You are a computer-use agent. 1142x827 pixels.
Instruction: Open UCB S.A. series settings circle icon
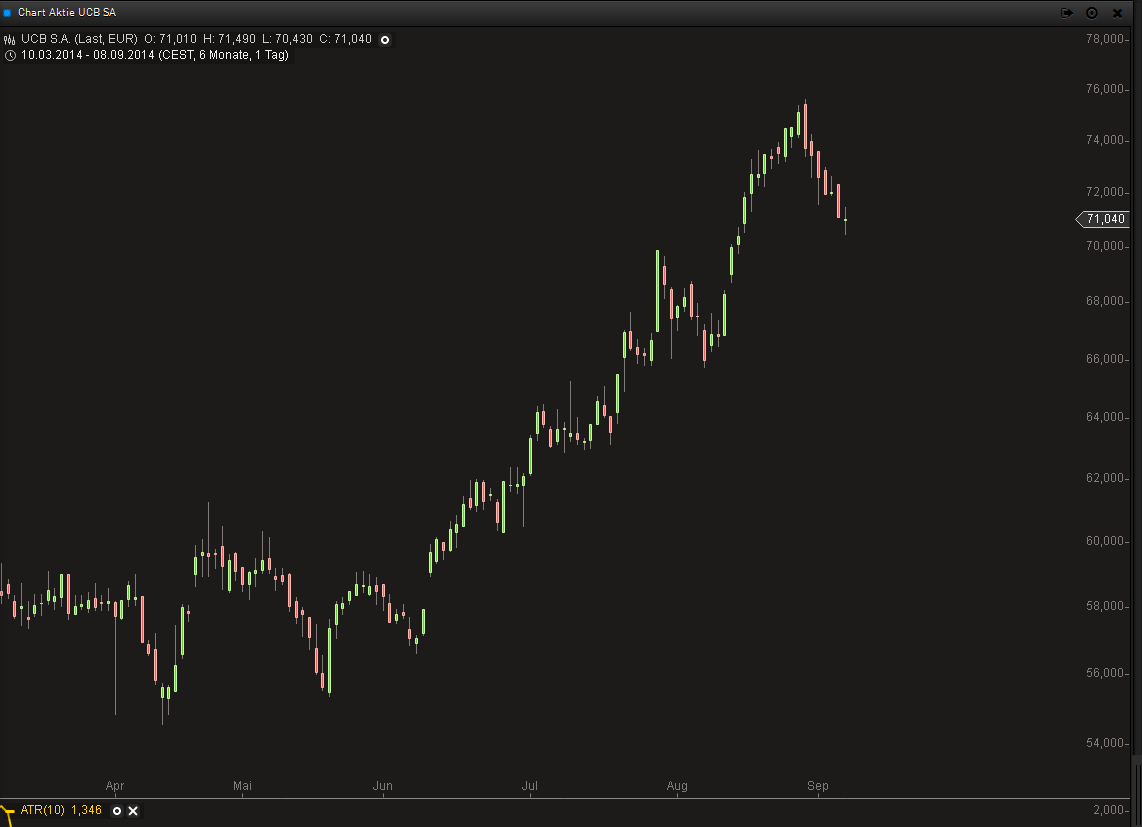click(385, 40)
